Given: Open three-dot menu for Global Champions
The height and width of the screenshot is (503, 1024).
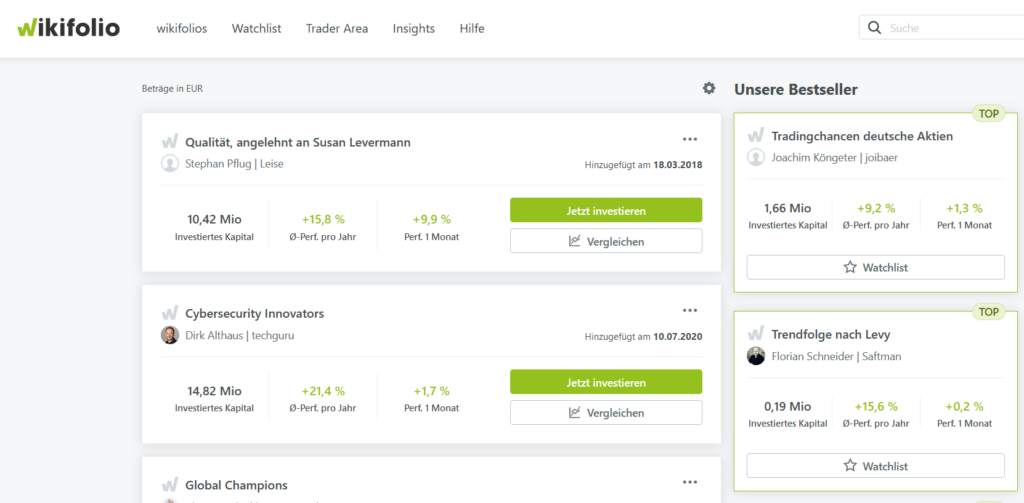Looking at the screenshot, I should pos(690,482).
